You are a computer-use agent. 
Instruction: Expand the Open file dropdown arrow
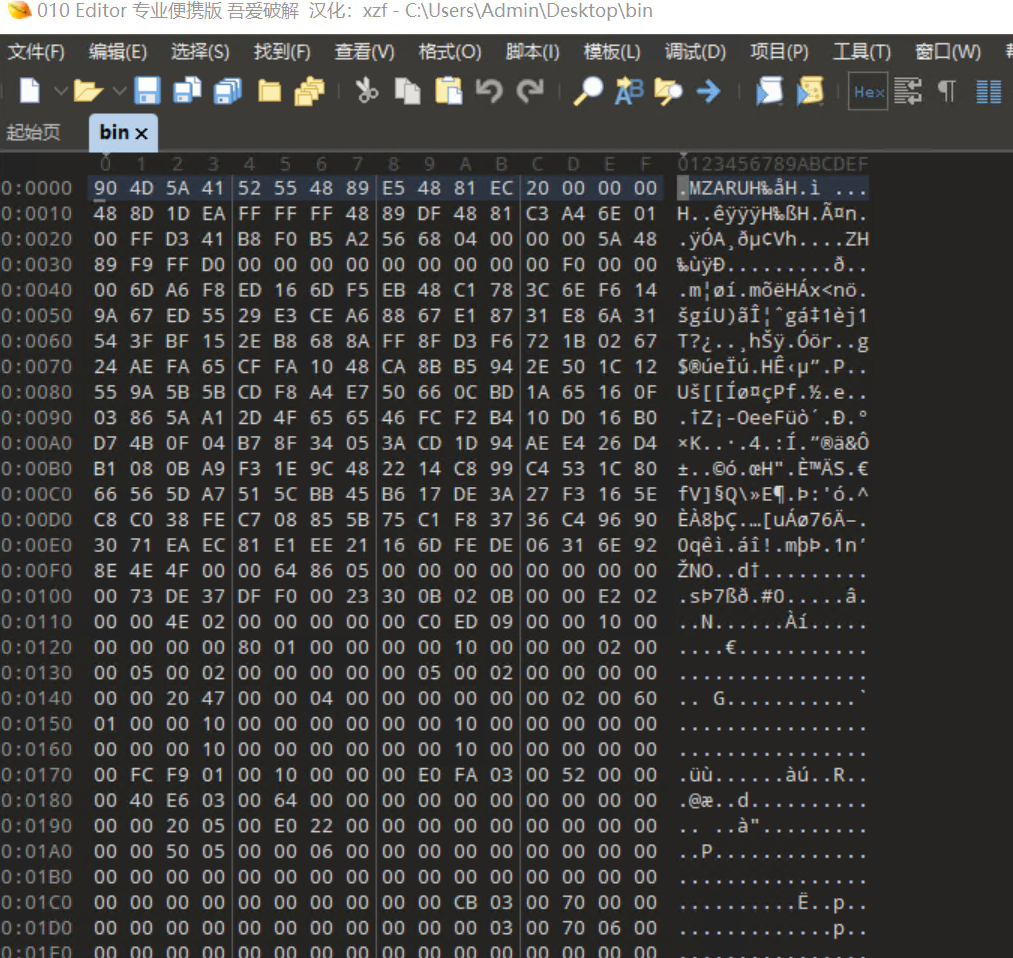pyautogui.click(x=119, y=92)
